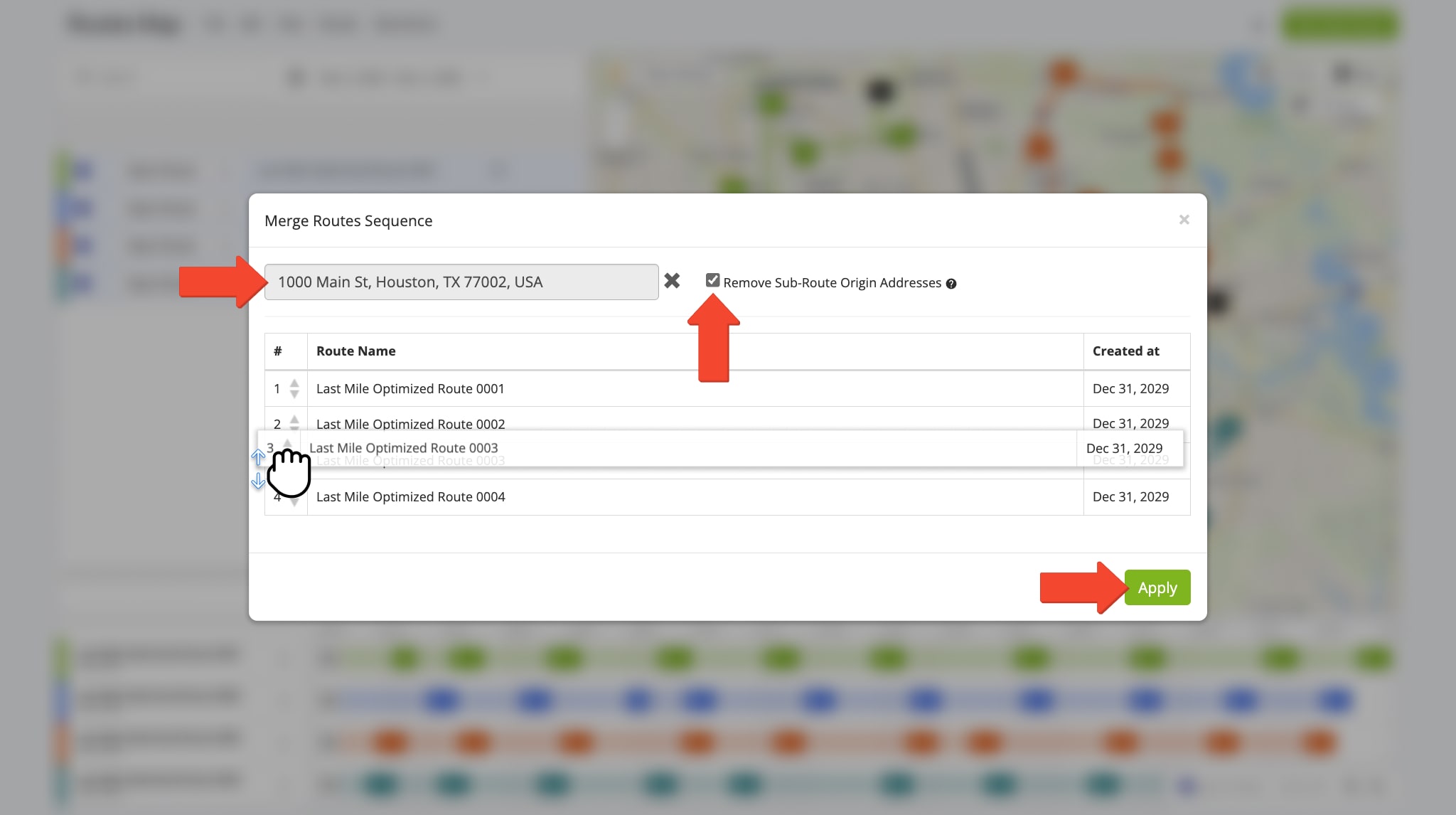The height and width of the screenshot is (815, 1456).
Task: Clear the origin address using the X icon
Action: [672, 281]
